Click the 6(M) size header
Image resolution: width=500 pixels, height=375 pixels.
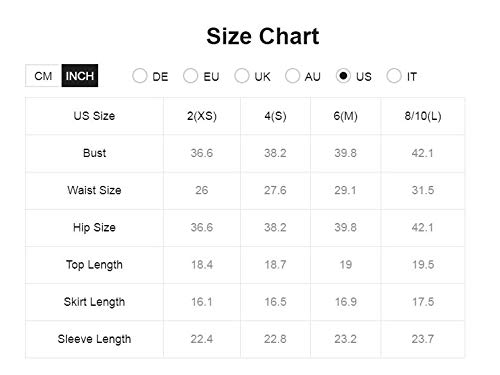pyautogui.click(x=346, y=116)
